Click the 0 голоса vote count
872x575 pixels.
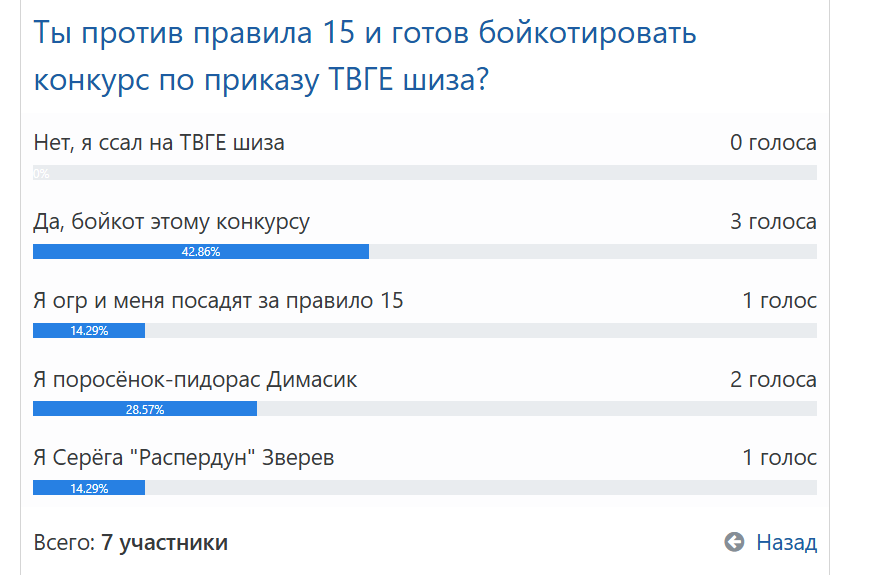coord(774,143)
